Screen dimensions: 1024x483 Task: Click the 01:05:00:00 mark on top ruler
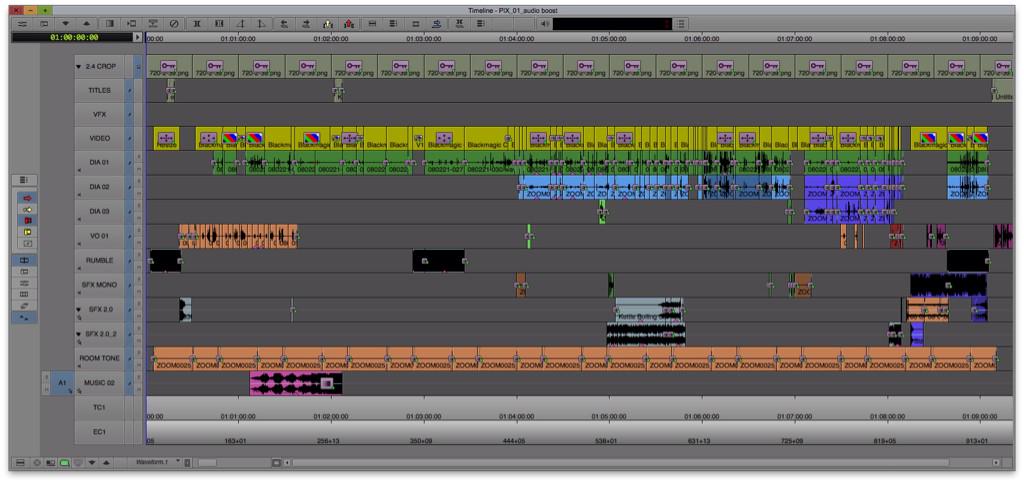609,39
